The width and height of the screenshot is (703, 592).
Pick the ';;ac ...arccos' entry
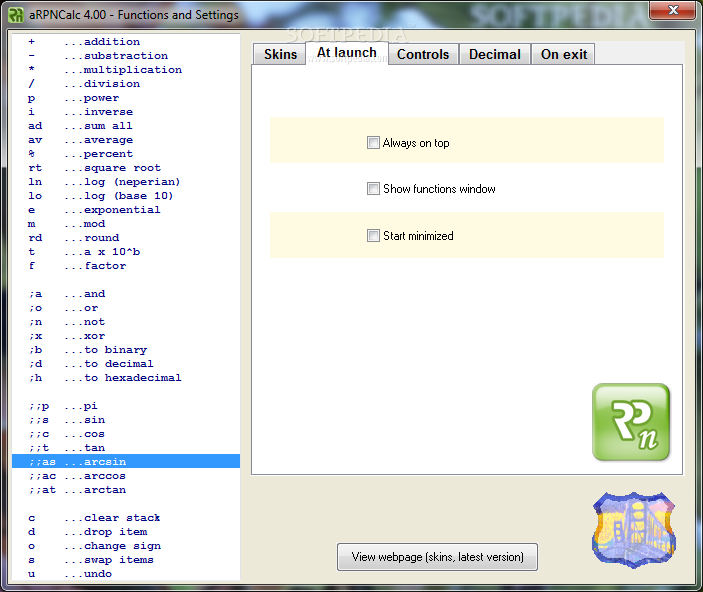click(x=126, y=475)
